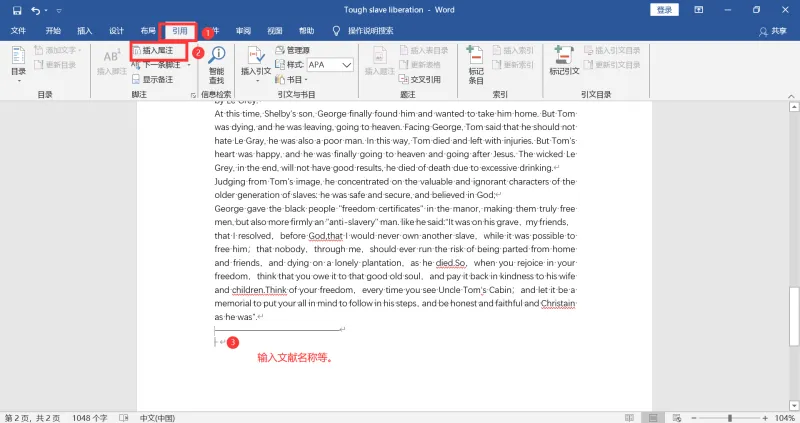Image resolution: width=800 pixels, height=423 pixels.
Task: Click the 共享 share button
Action: 773,31
